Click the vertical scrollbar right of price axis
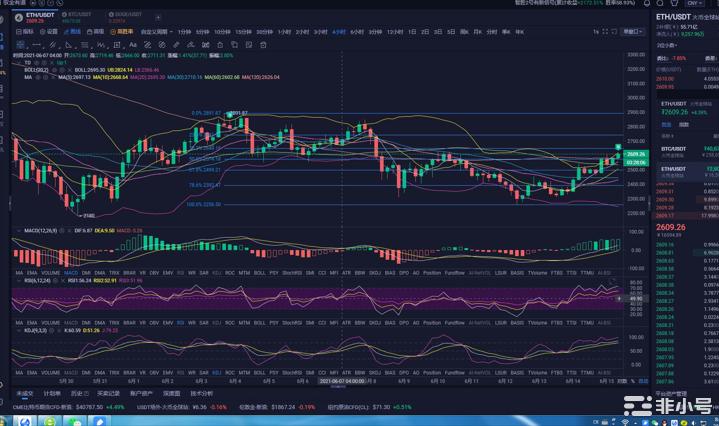 [649, 204]
